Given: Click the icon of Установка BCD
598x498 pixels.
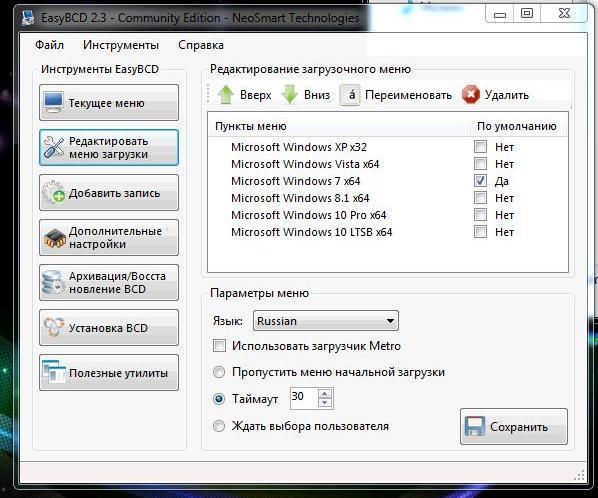Looking at the screenshot, I should pos(54,327).
